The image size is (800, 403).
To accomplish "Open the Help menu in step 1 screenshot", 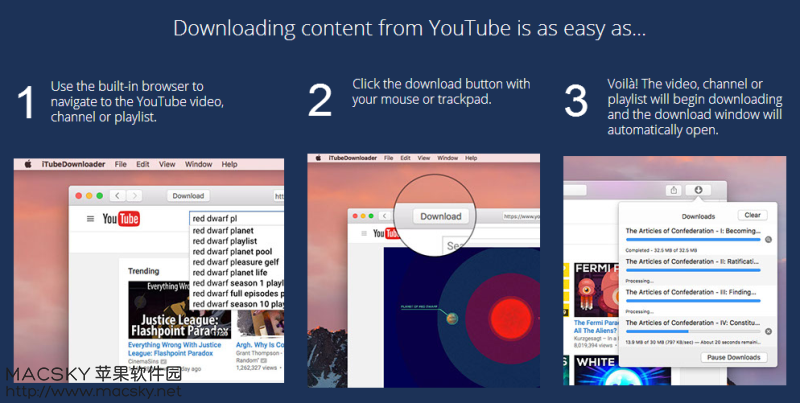I will pos(229,164).
